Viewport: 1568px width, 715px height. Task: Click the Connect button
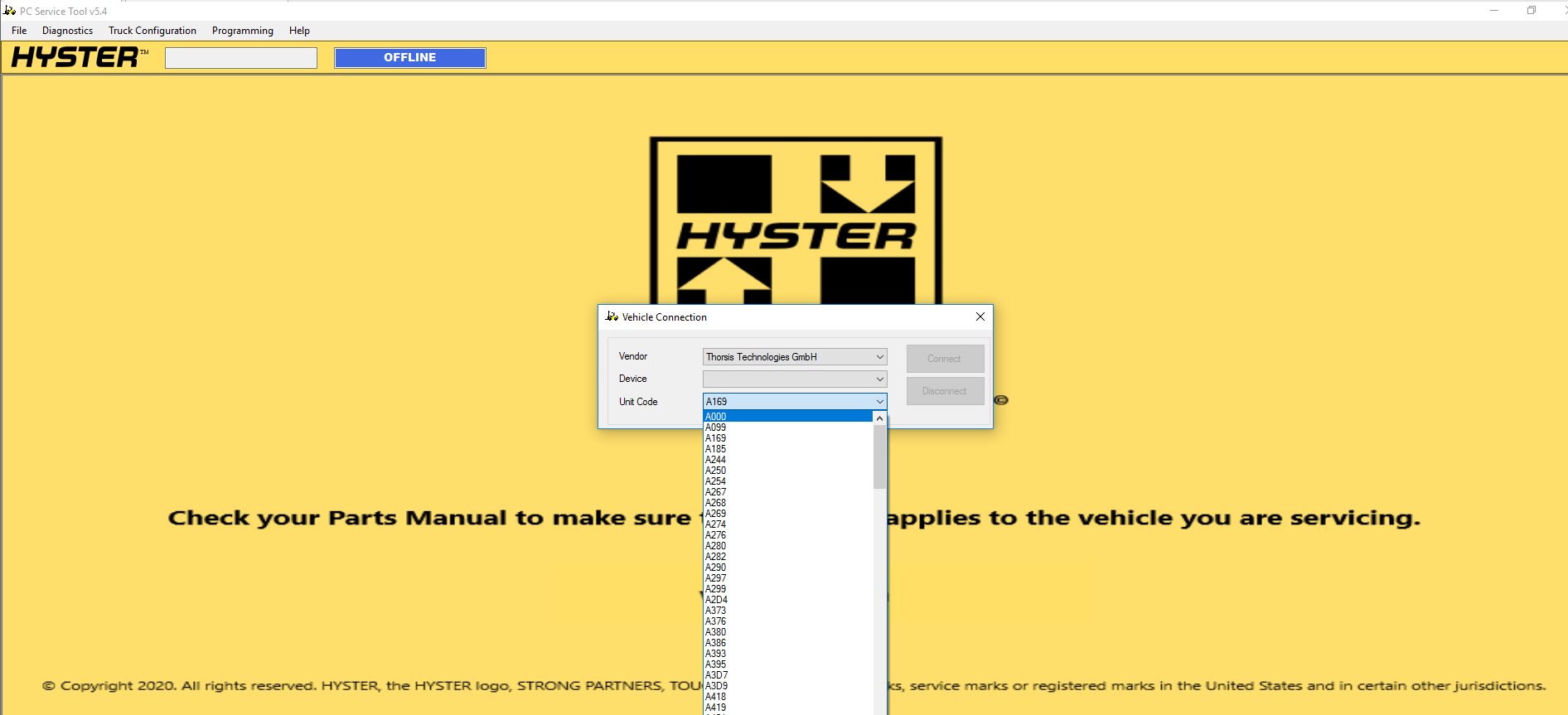945,359
